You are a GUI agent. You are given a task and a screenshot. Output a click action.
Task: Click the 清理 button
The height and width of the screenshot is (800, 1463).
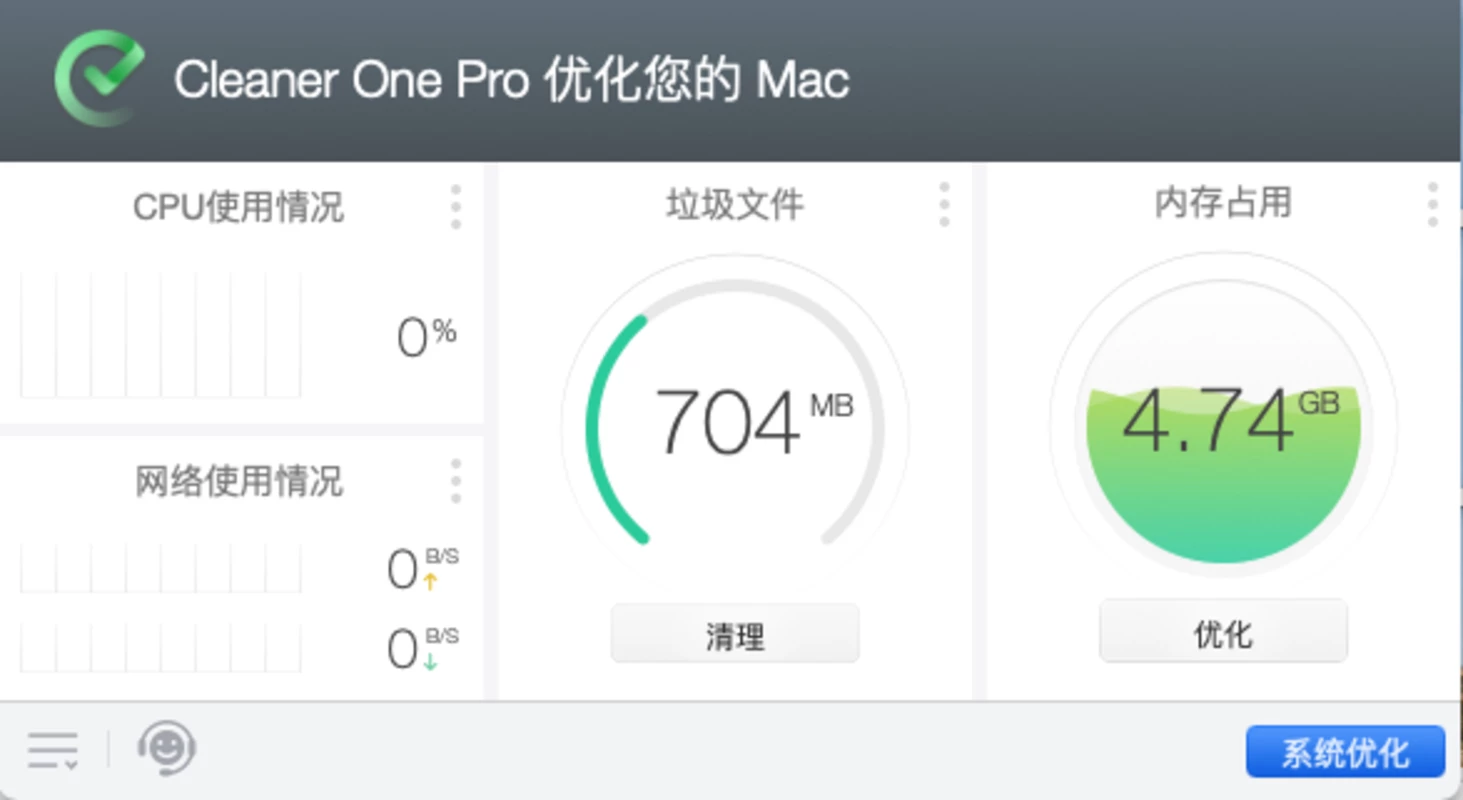click(x=735, y=634)
